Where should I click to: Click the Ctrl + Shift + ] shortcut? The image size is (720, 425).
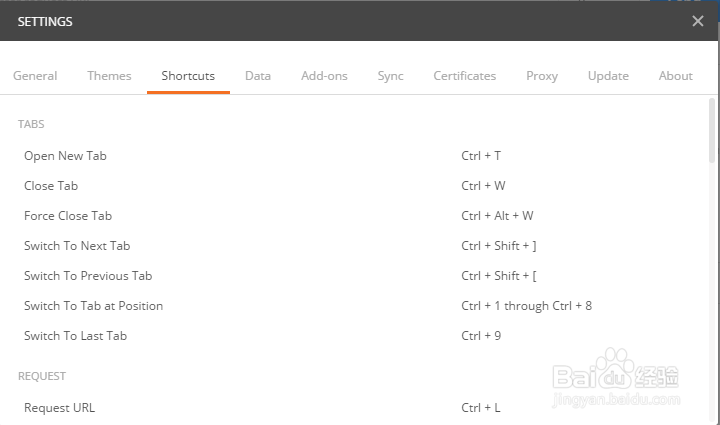point(499,246)
